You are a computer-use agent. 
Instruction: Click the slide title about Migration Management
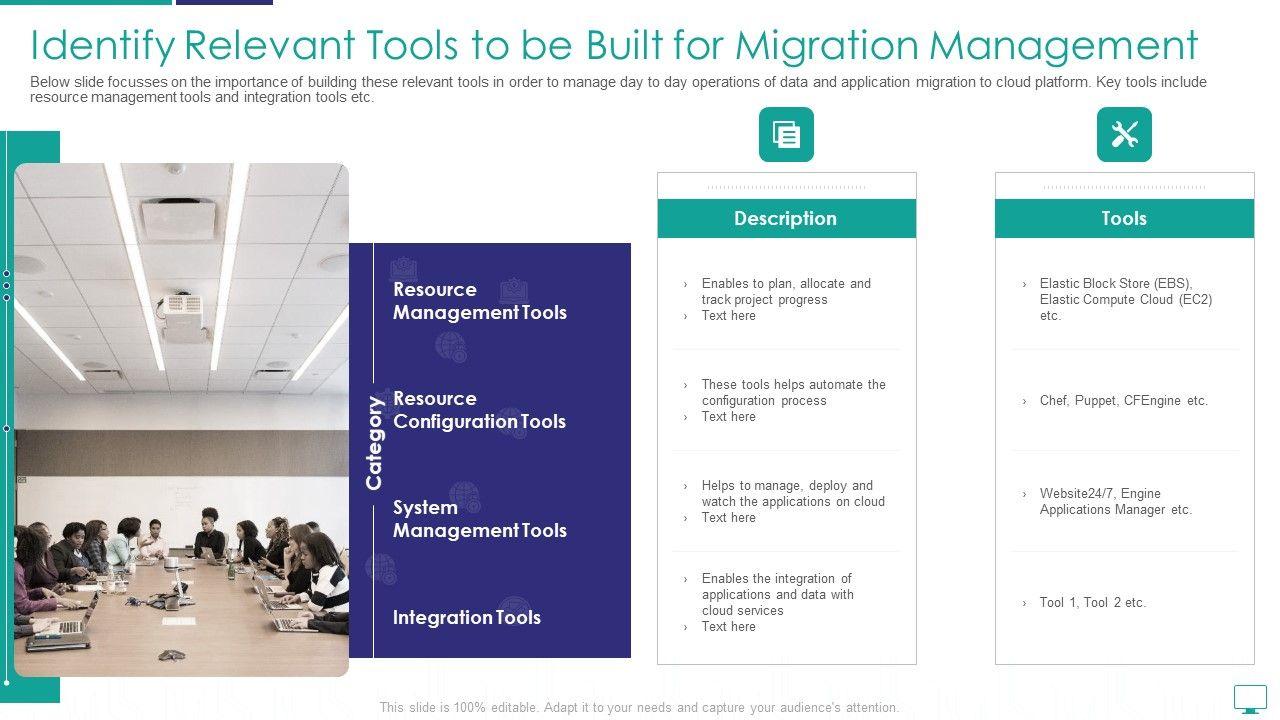pyautogui.click(x=614, y=45)
